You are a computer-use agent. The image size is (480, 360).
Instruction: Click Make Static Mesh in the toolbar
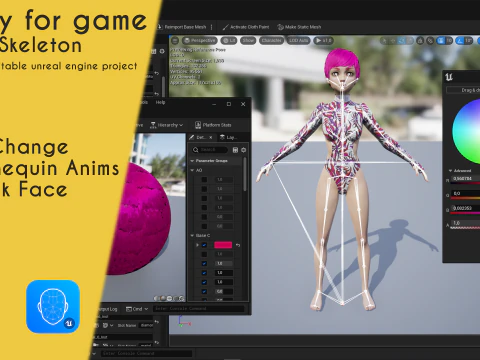pyautogui.click(x=299, y=27)
